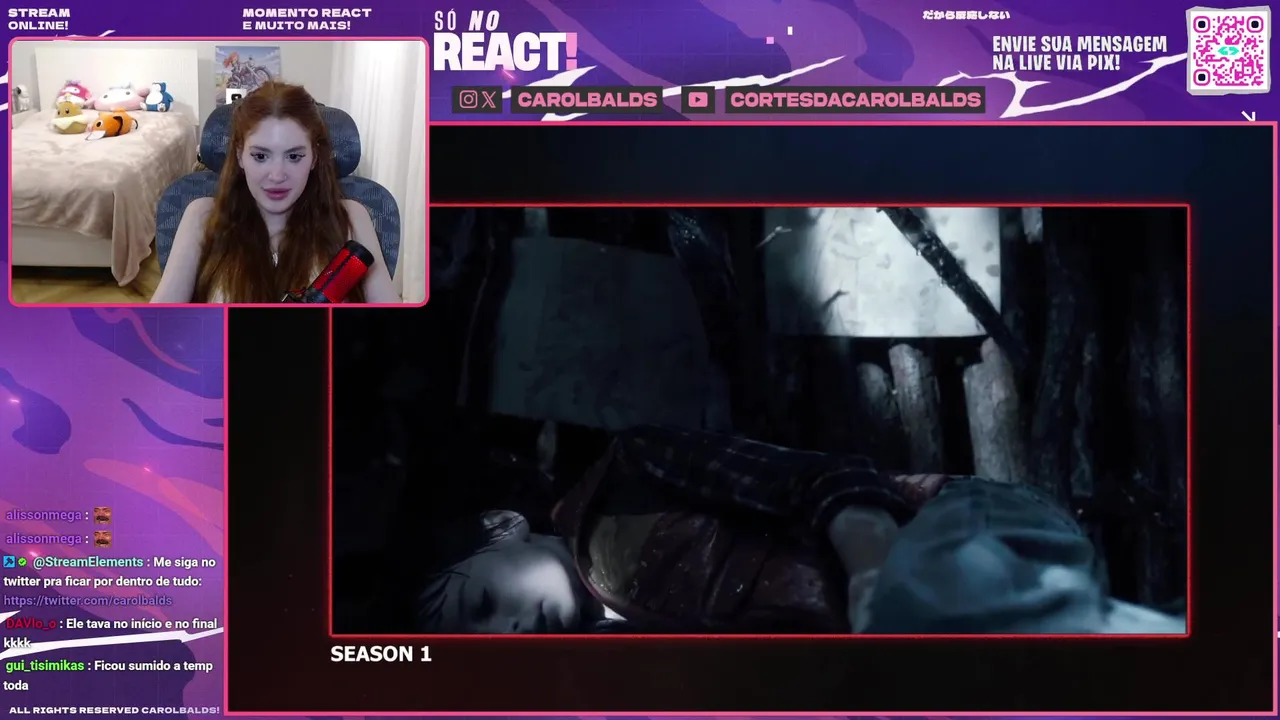Image resolution: width=1280 pixels, height=720 pixels.
Task: Click the emote in second alissonmega message
Action: pyautogui.click(x=102, y=538)
